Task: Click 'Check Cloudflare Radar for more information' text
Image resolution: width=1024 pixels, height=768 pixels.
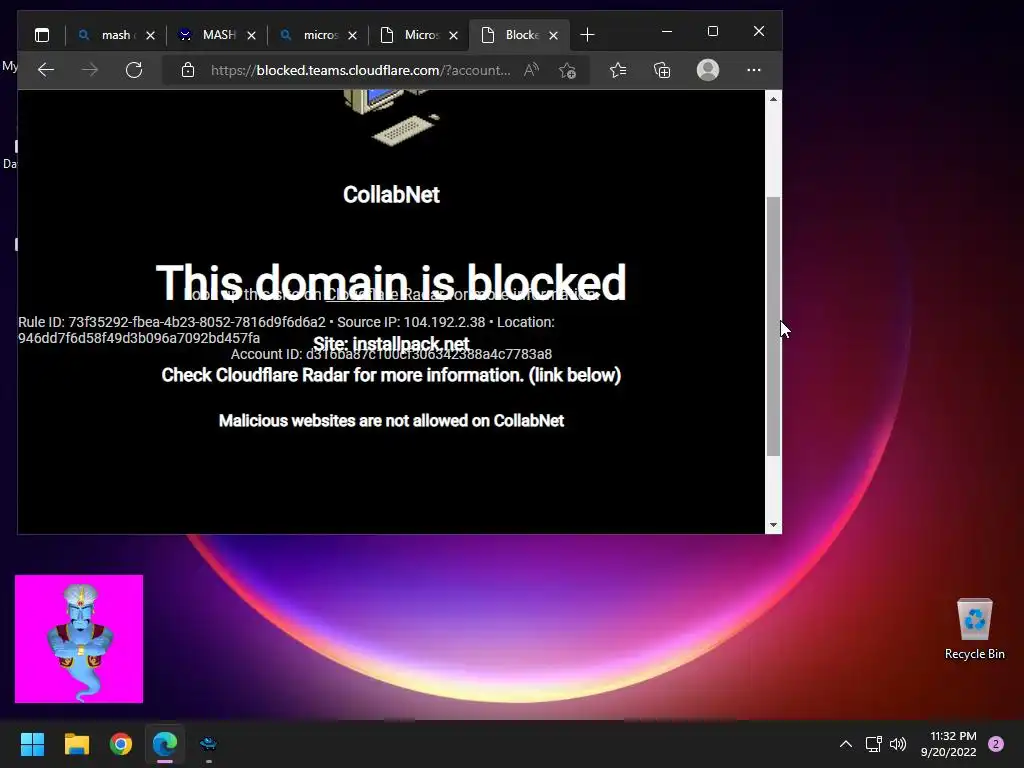Action: 391,375
